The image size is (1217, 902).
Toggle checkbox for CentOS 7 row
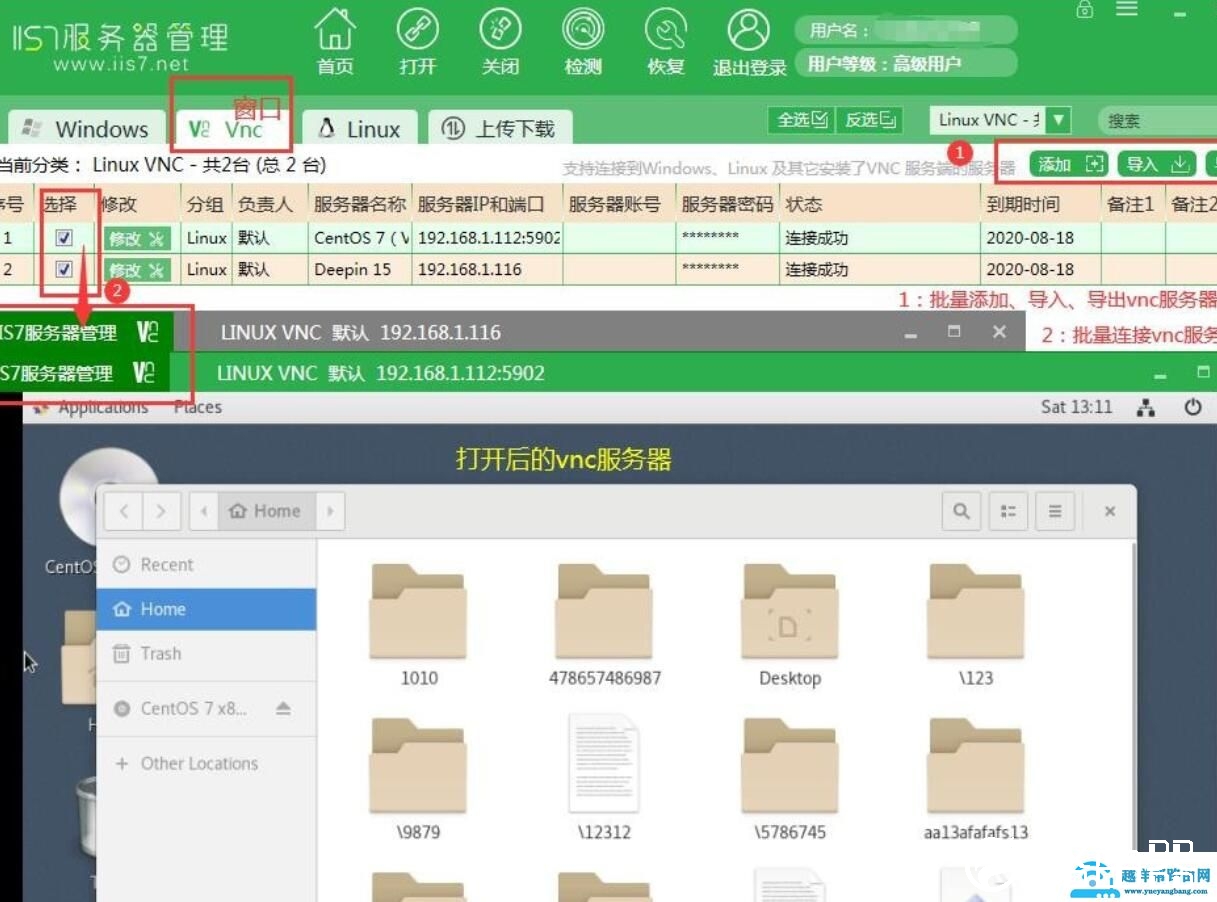[64, 238]
